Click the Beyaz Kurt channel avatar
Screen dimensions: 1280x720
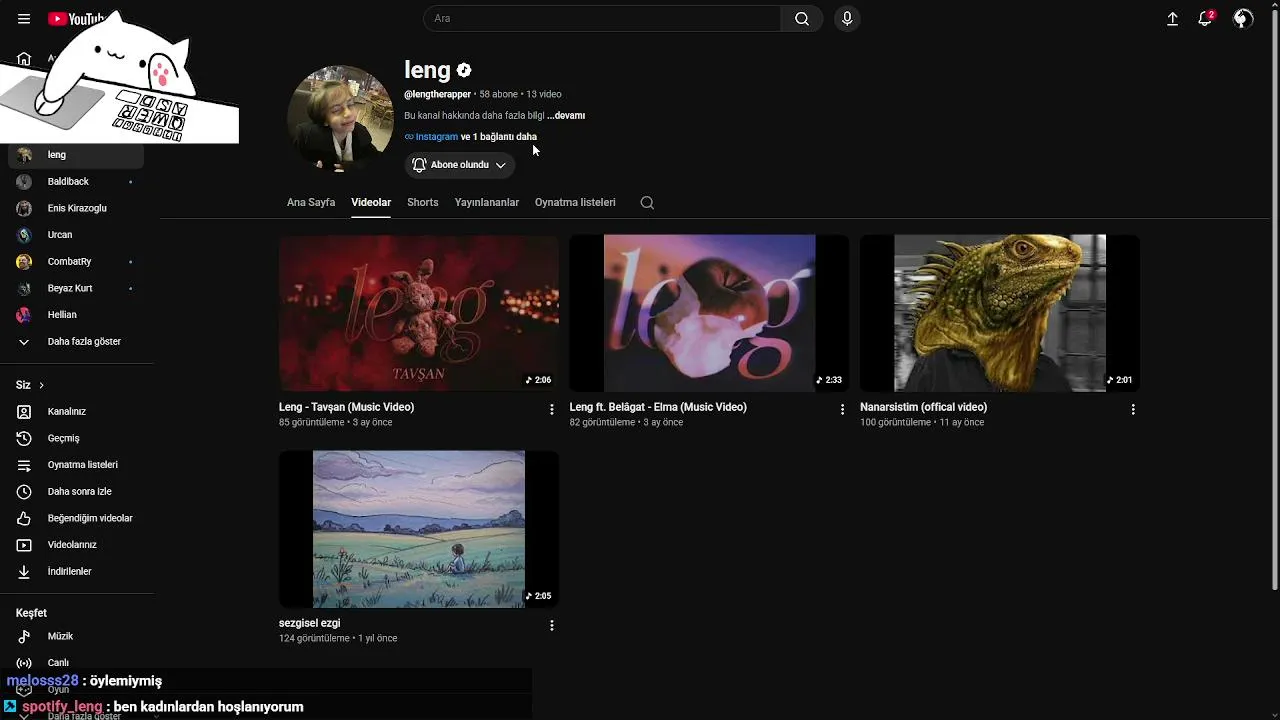[x=24, y=288]
